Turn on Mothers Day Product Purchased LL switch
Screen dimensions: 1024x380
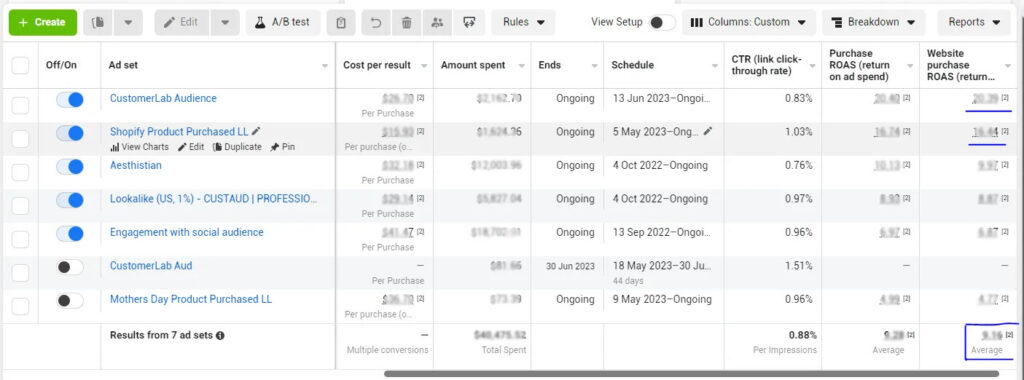70,300
